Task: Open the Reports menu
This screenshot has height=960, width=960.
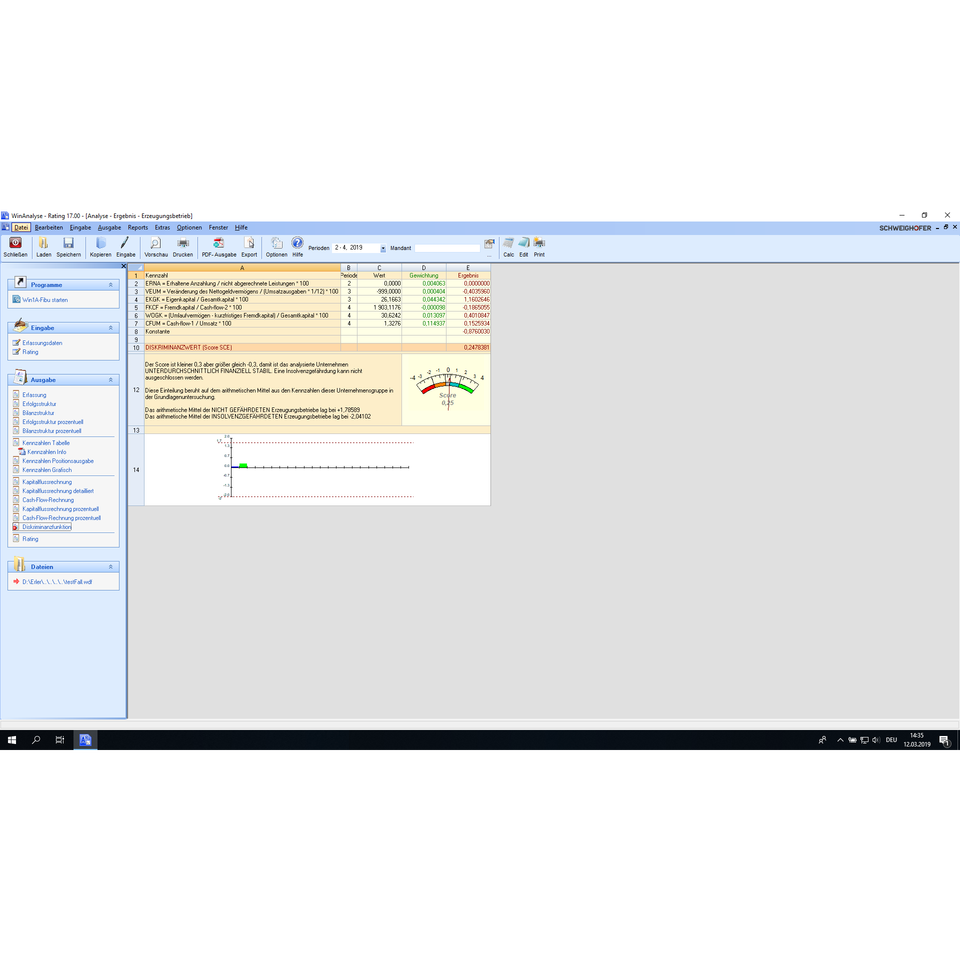Action: point(137,228)
